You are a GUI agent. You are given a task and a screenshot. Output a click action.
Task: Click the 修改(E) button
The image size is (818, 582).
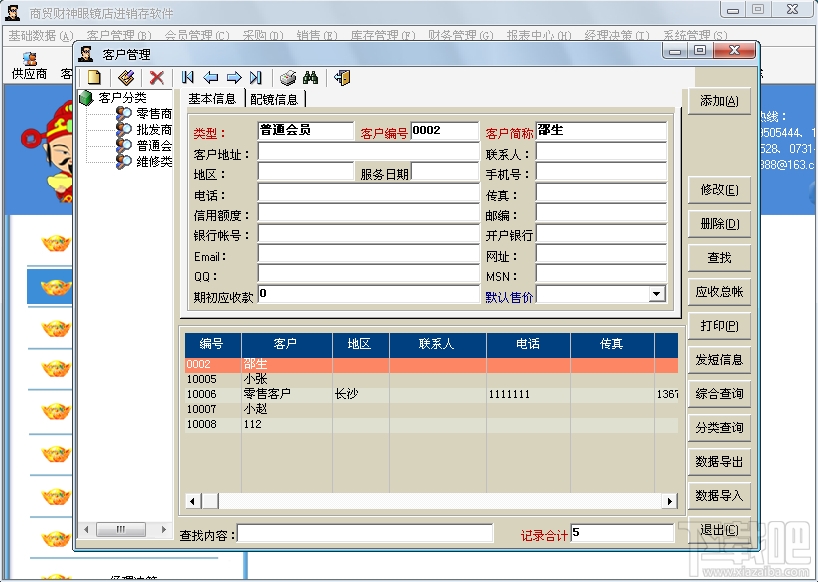(719, 190)
